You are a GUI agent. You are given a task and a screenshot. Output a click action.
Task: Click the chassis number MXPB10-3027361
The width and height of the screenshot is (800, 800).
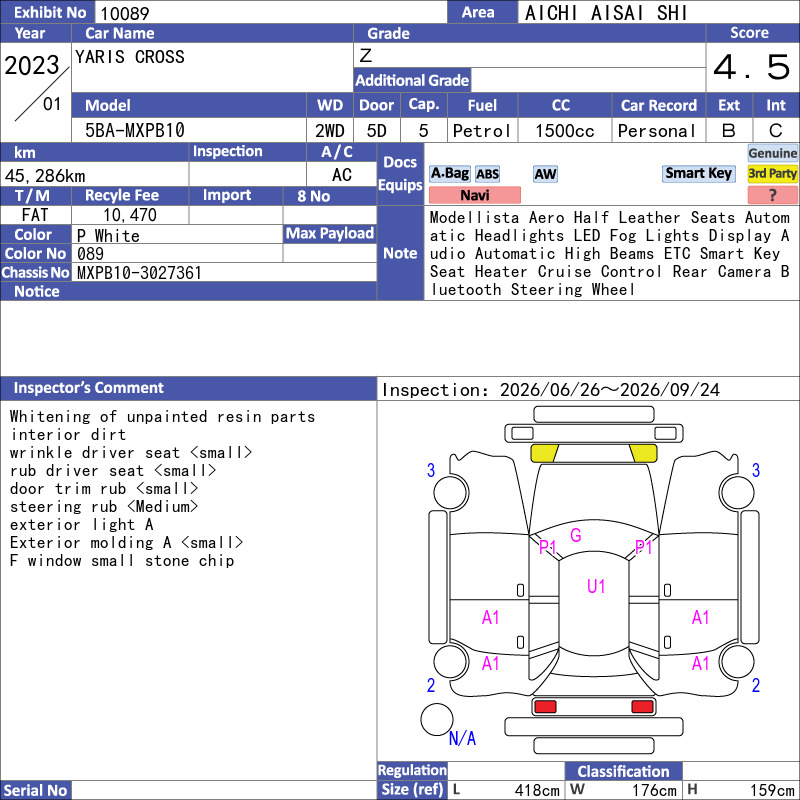139,273
